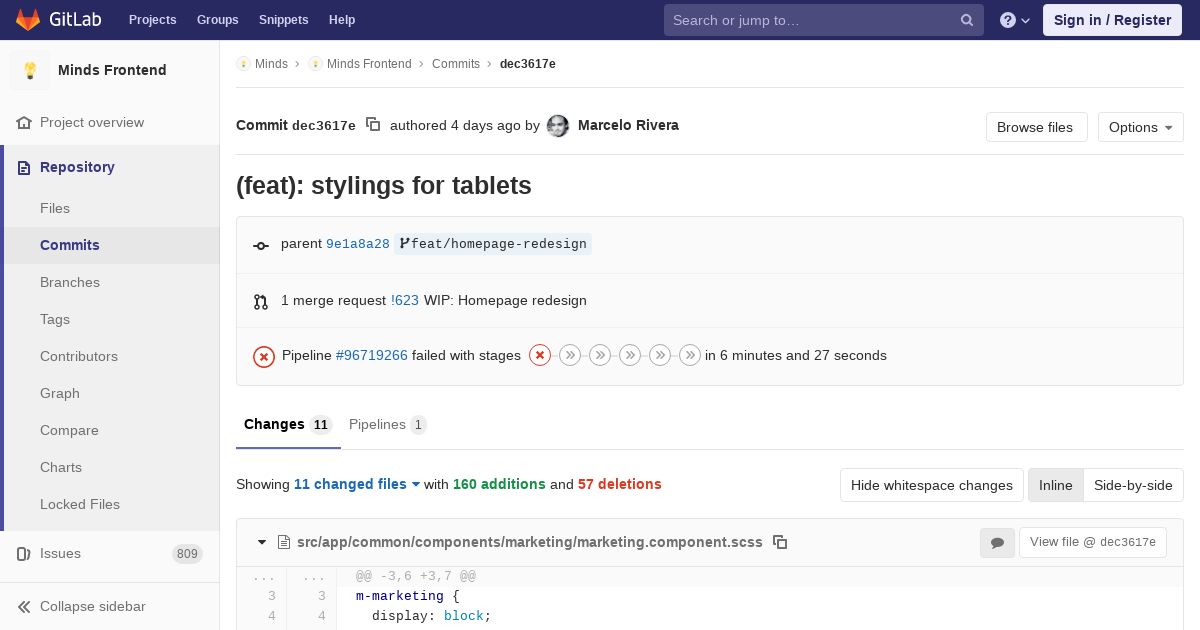Screen dimensions: 1200x630
Task: Expand the 11 changed files list
Action: 356,484
